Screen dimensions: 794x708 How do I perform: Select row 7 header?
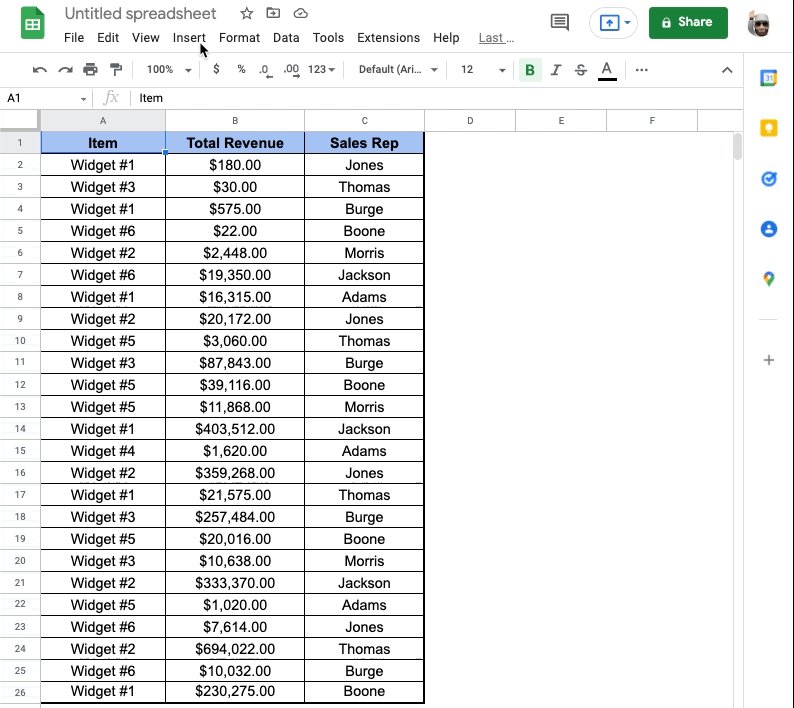coord(20,275)
